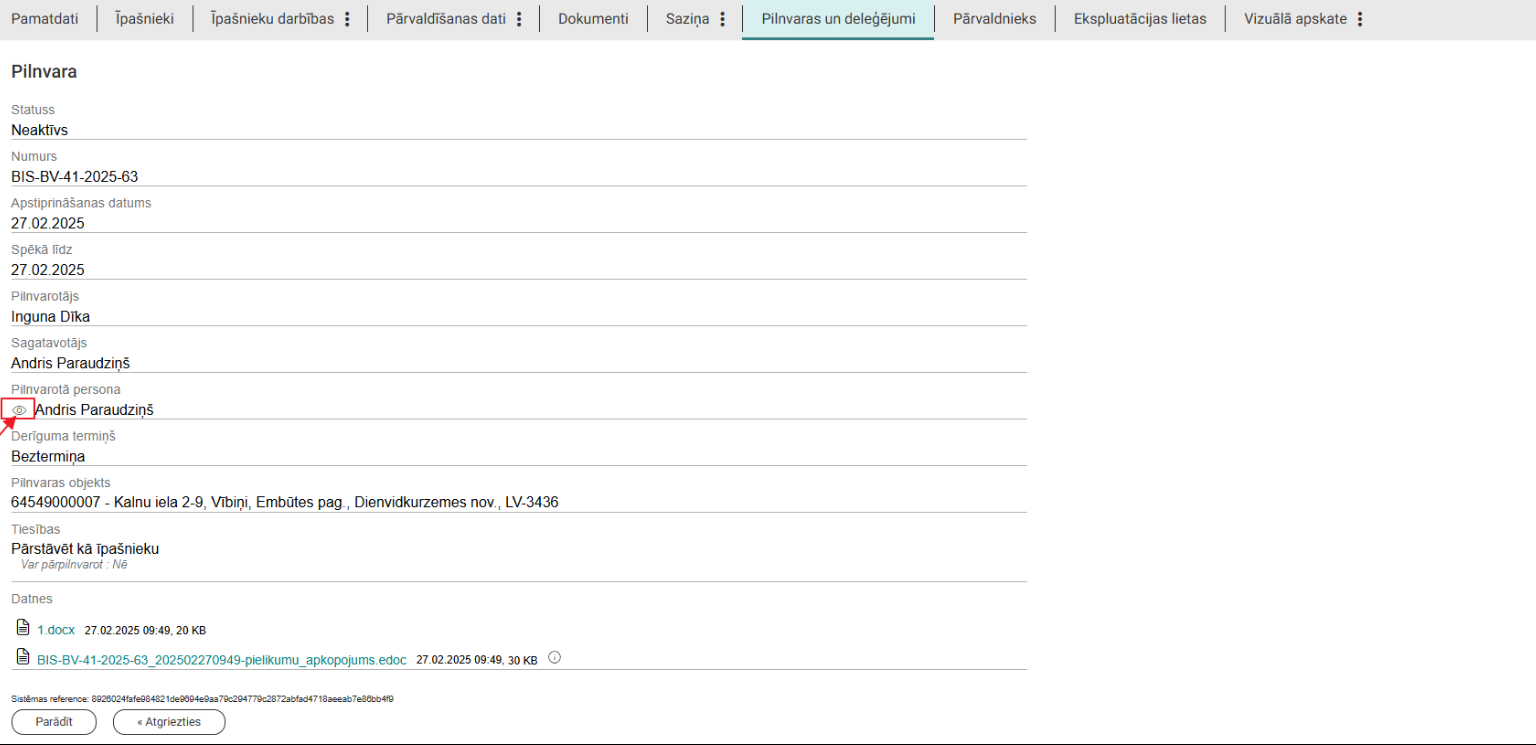Screen dimensions: 1536x745
Task: Switch to the Ekspluatācijas lietas tab
Action: pyautogui.click(x=1140, y=19)
